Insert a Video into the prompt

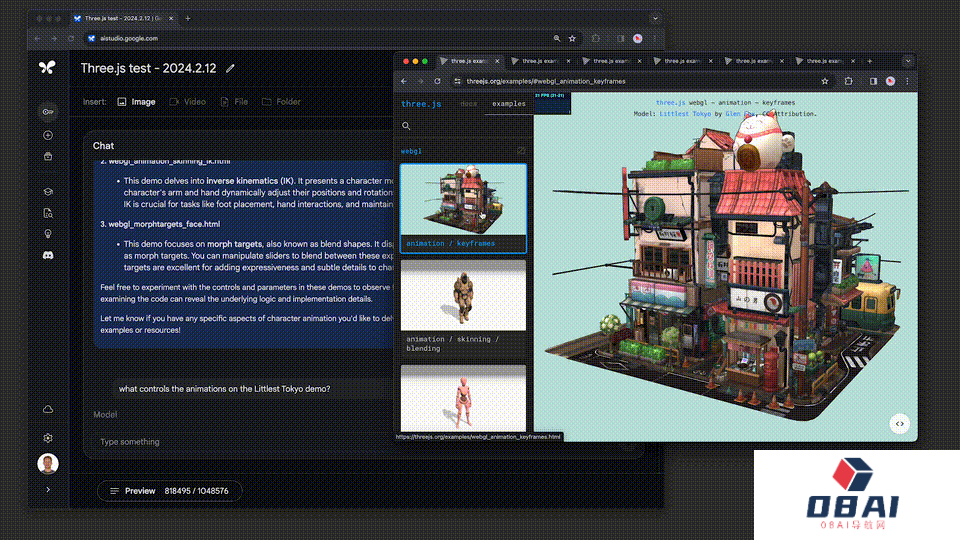click(x=188, y=102)
